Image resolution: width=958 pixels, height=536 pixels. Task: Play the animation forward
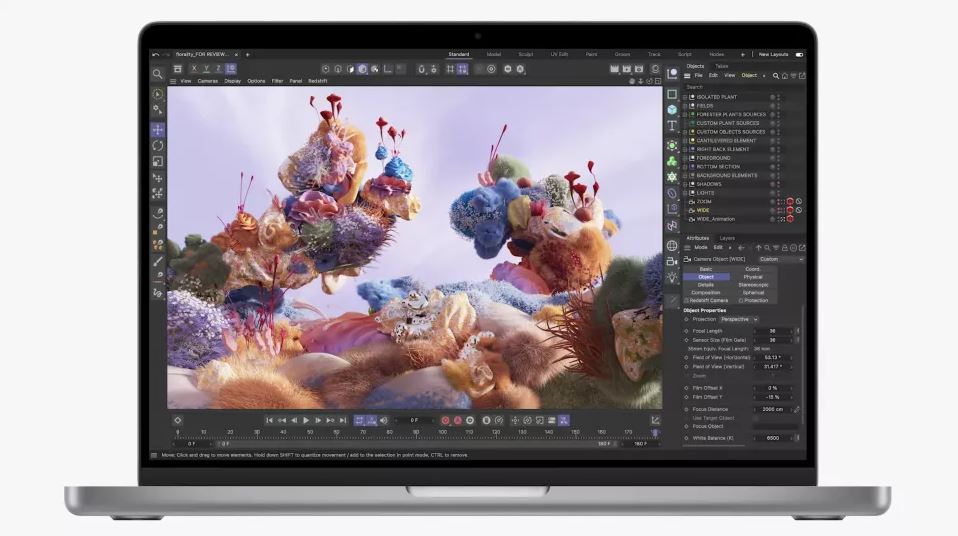coord(306,420)
